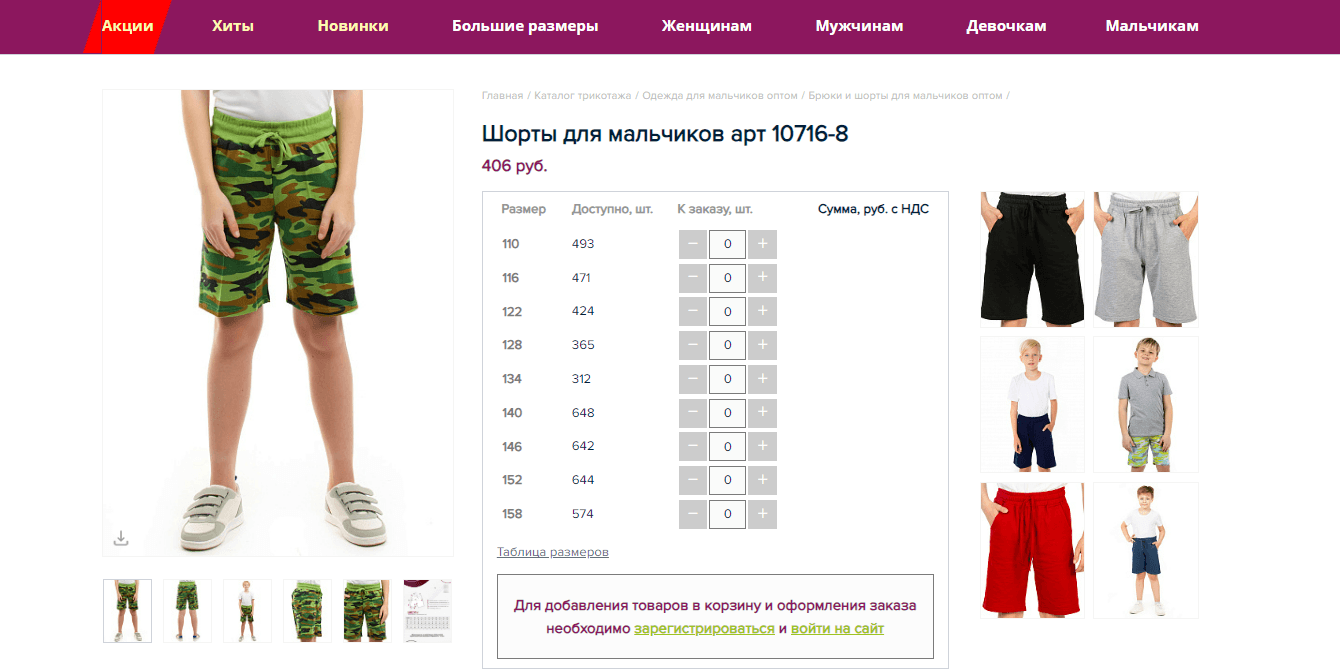Increase quantity for size 116
Image resolution: width=1340 pixels, height=671 pixels.
pos(762,277)
